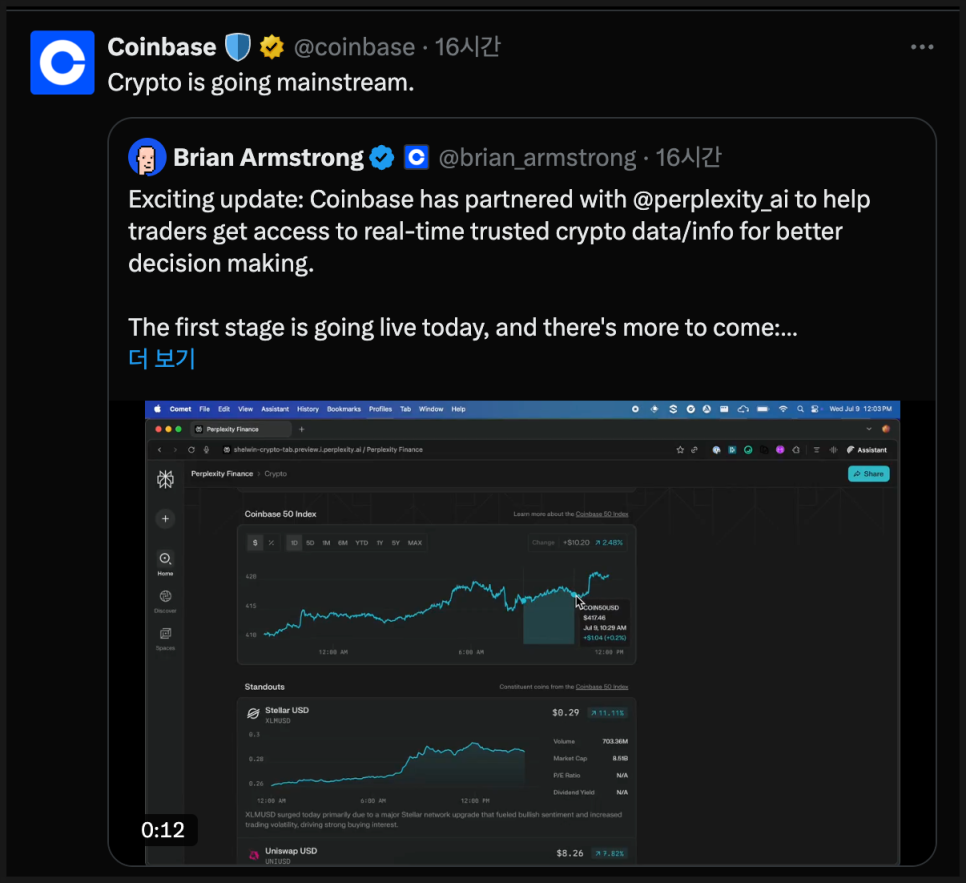
Task: Click Brian Armstrong's profile avatar
Action: [x=147, y=157]
